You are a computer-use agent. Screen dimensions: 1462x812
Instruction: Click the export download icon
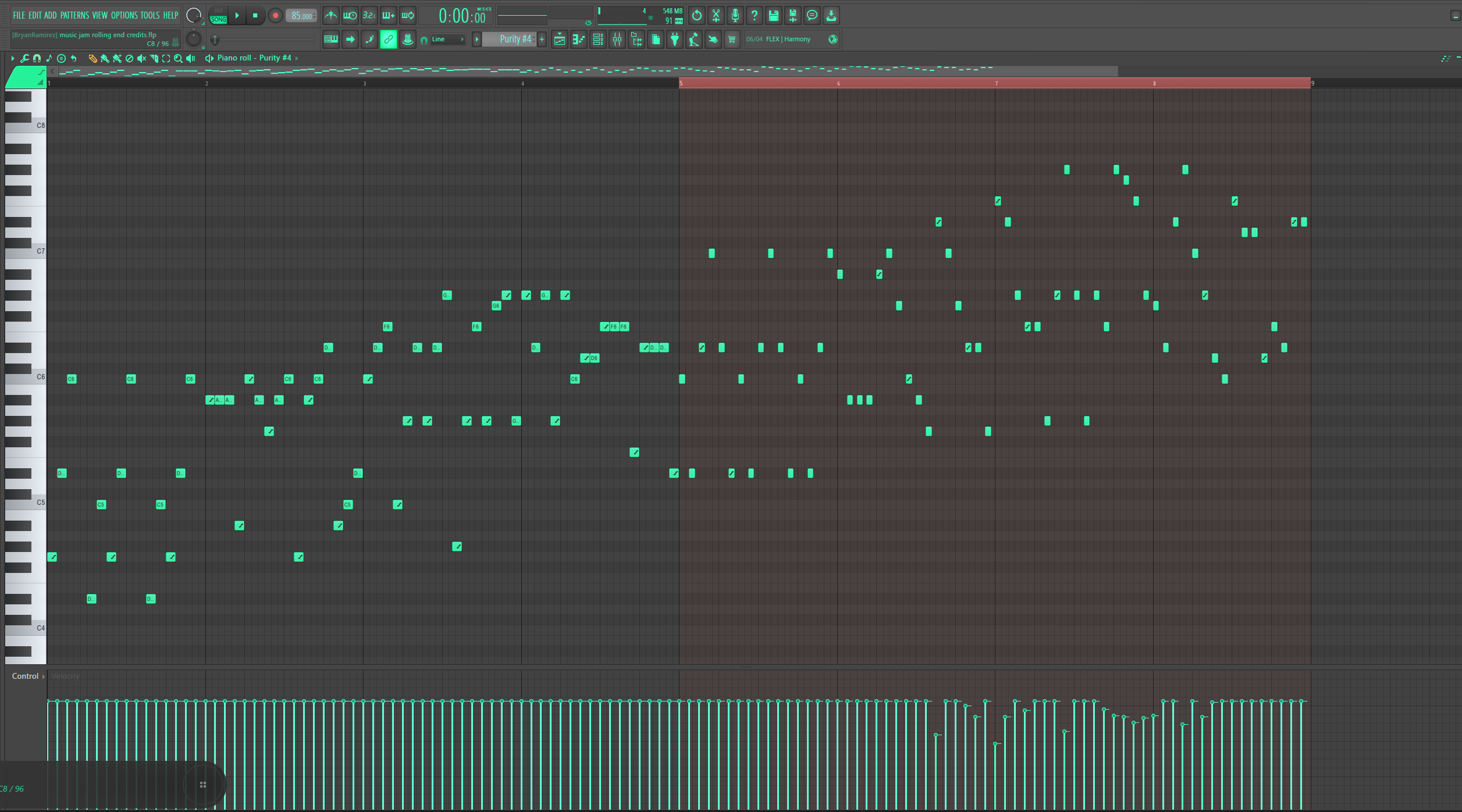(831, 16)
